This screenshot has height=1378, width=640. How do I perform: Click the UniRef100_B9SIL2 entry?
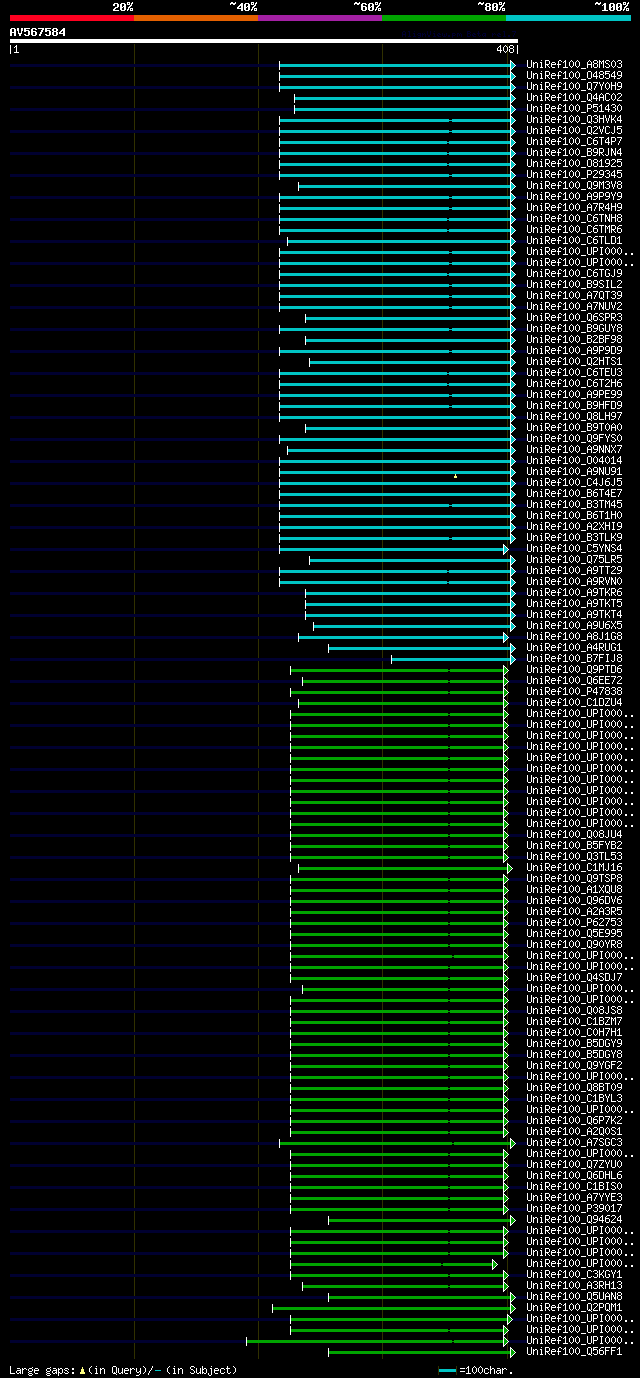[x=574, y=284]
